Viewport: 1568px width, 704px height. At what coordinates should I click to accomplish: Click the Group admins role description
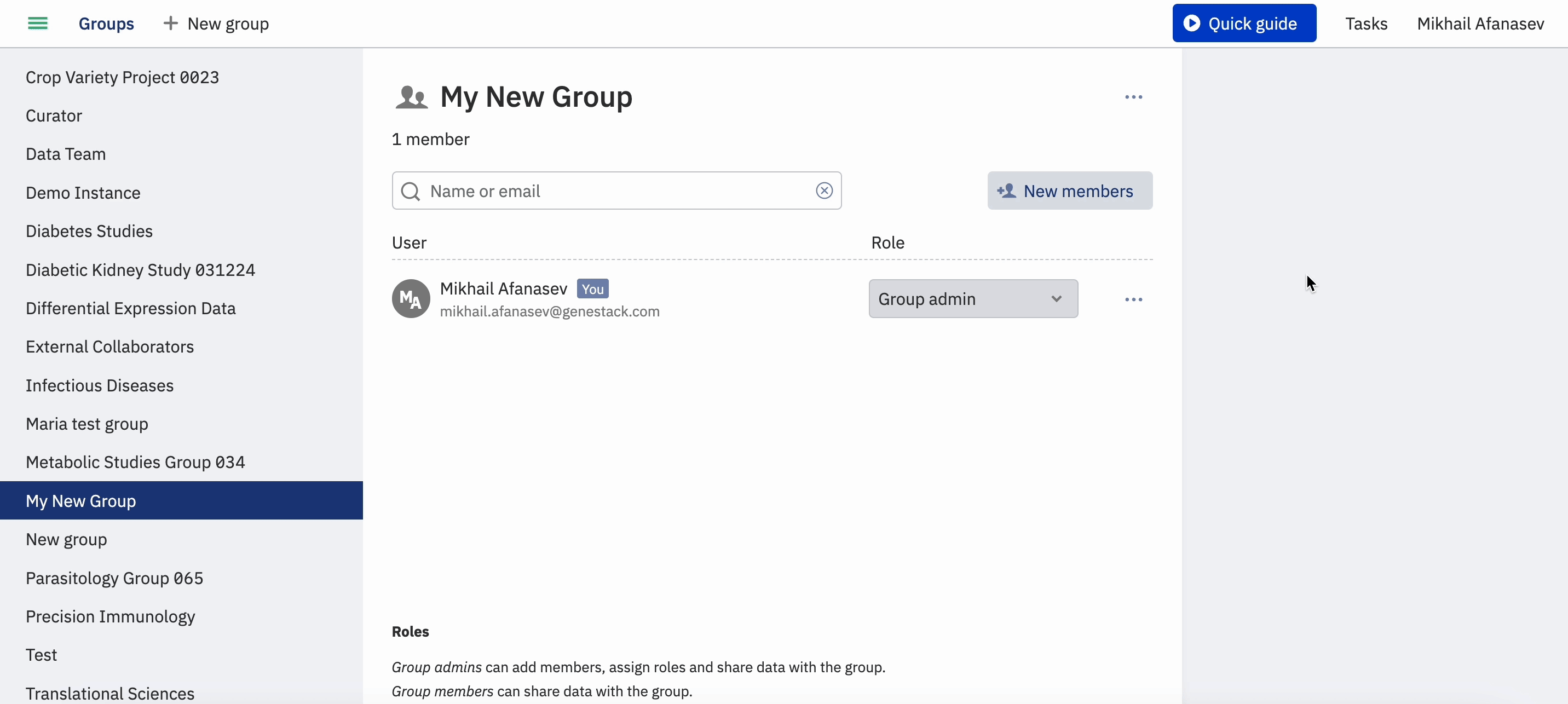(x=638, y=667)
